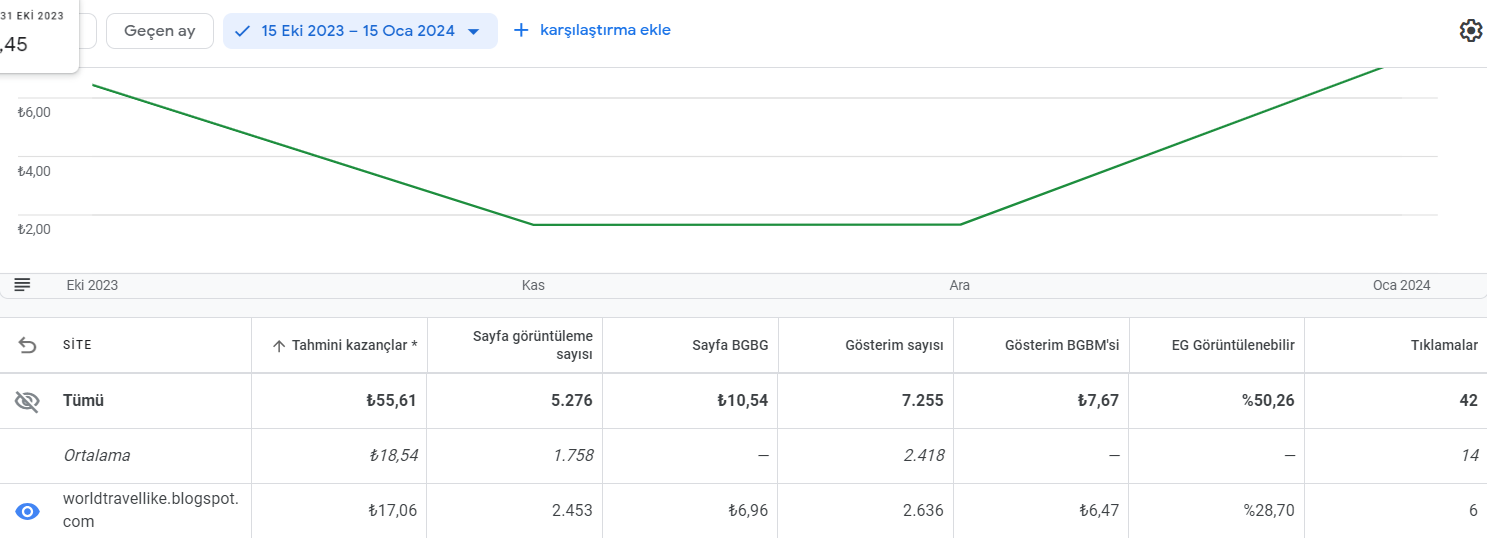Toggle the crossed-out eye for Tümü row
Image resolution: width=1487 pixels, height=538 pixels.
coord(27,401)
